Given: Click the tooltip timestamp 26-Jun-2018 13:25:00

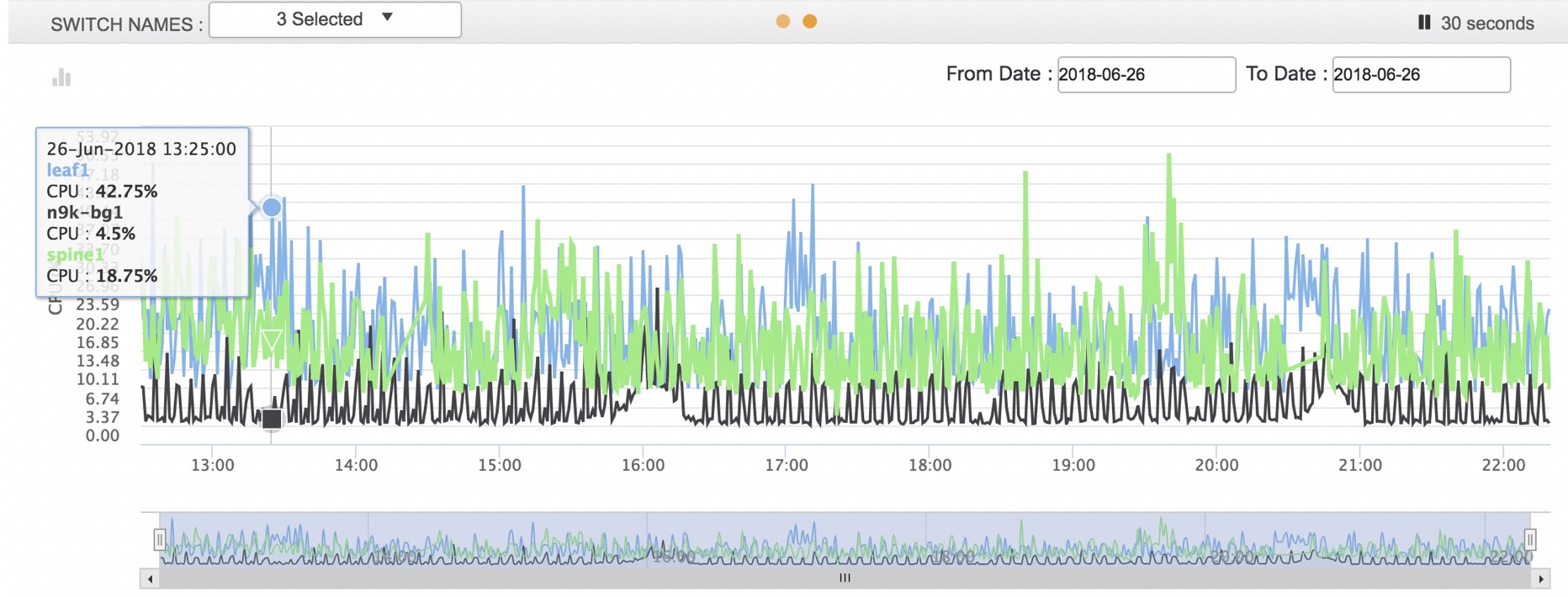Looking at the screenshot, I should point(141,149).
